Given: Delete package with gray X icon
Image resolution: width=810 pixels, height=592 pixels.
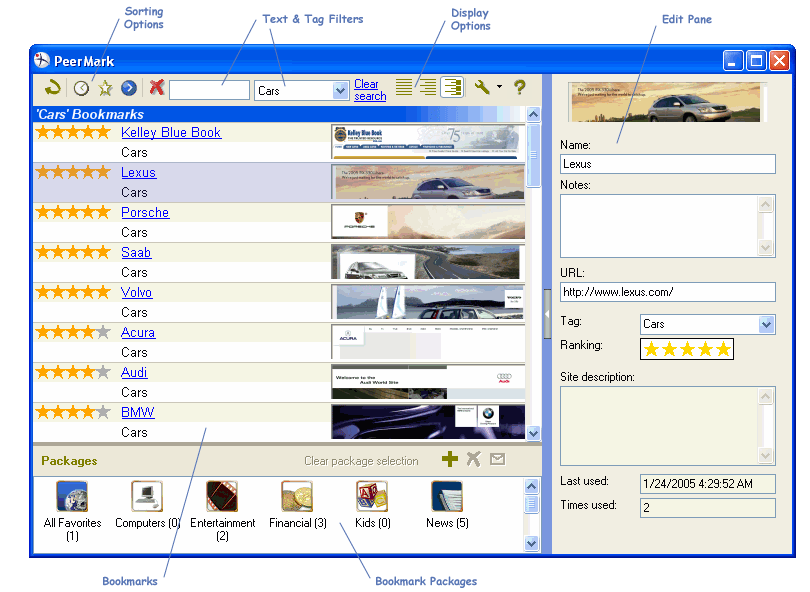Looking at the screenshot, I should (473, 459).
